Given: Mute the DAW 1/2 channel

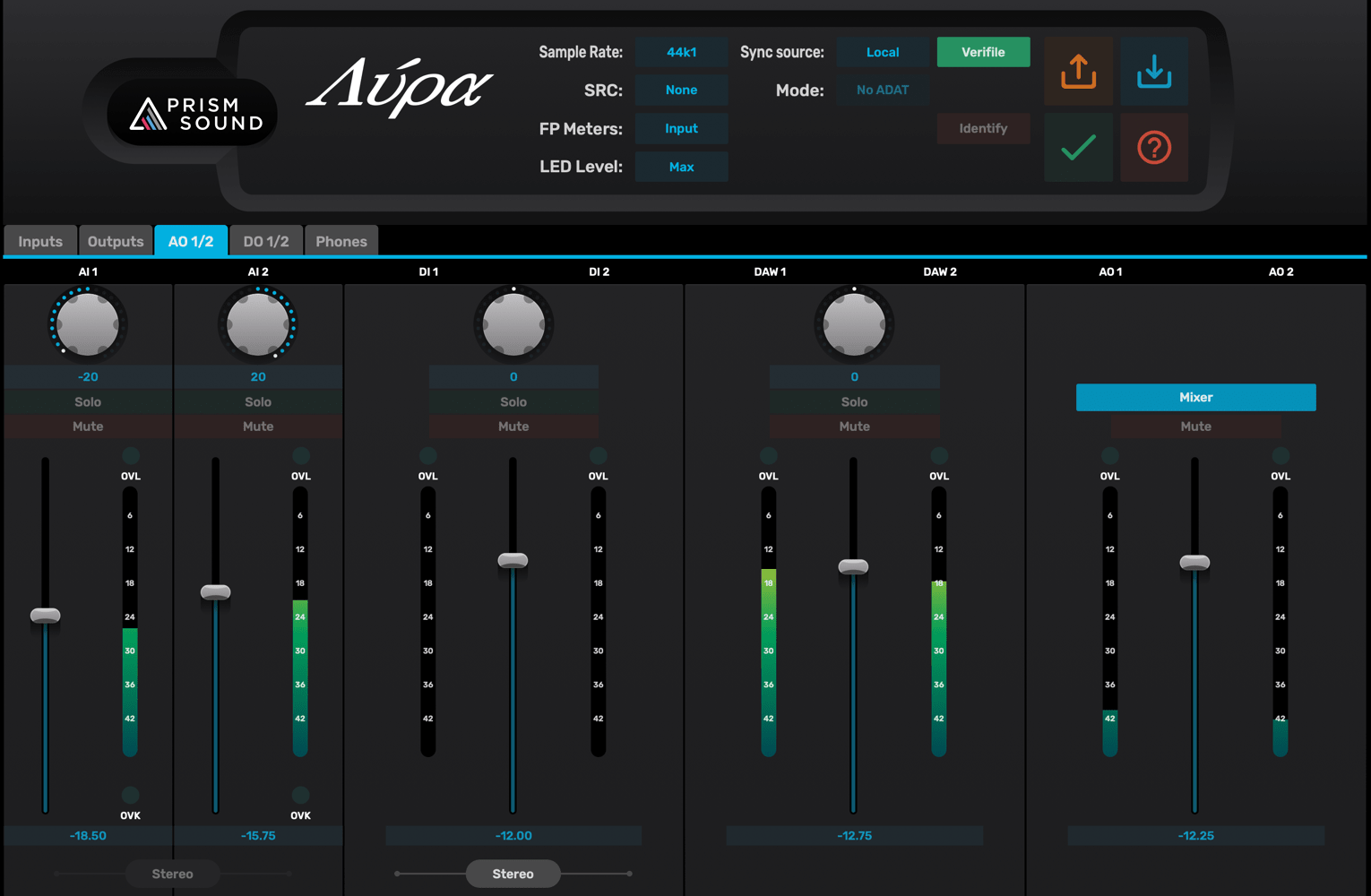Looking at the screenshot, I should point(854,426).
